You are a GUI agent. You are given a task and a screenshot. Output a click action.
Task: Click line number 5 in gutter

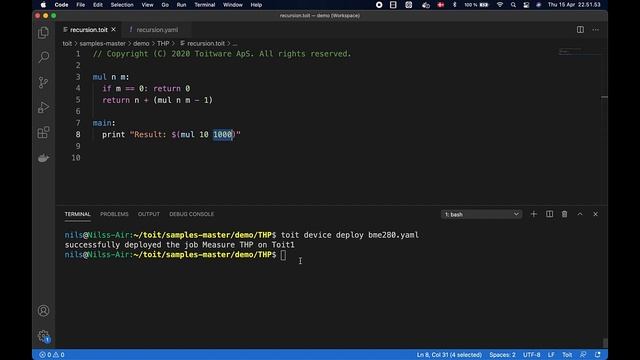pyautogui.click(x=78, y=100)
